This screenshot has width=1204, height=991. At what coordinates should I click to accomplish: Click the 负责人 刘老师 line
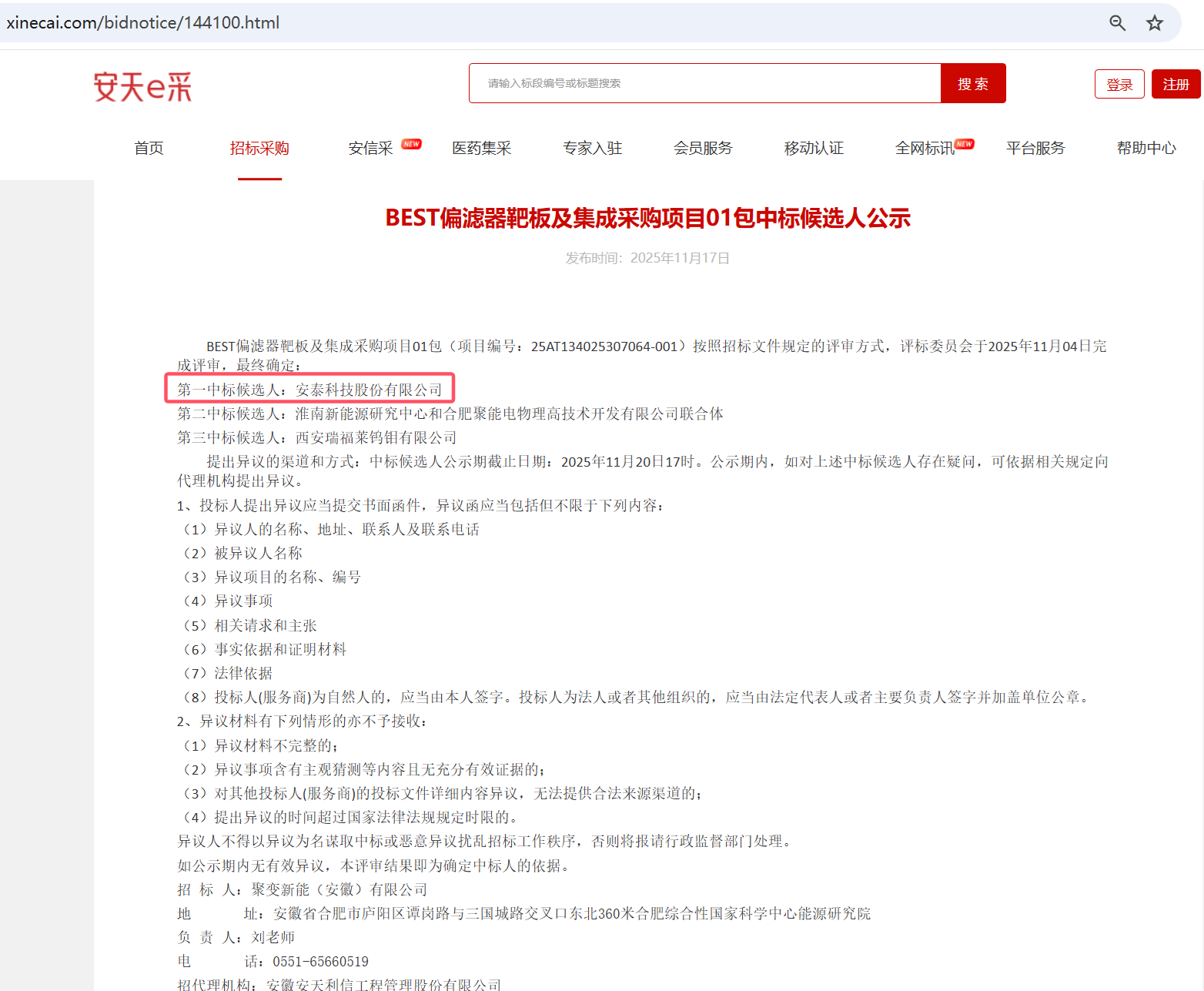(x=236, y=937)
